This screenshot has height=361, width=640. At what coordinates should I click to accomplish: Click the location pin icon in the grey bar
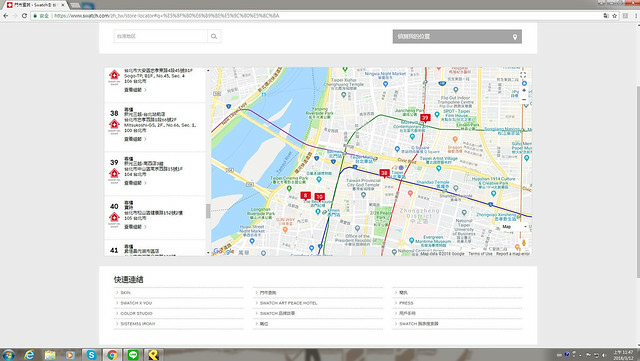coord(515,37)
